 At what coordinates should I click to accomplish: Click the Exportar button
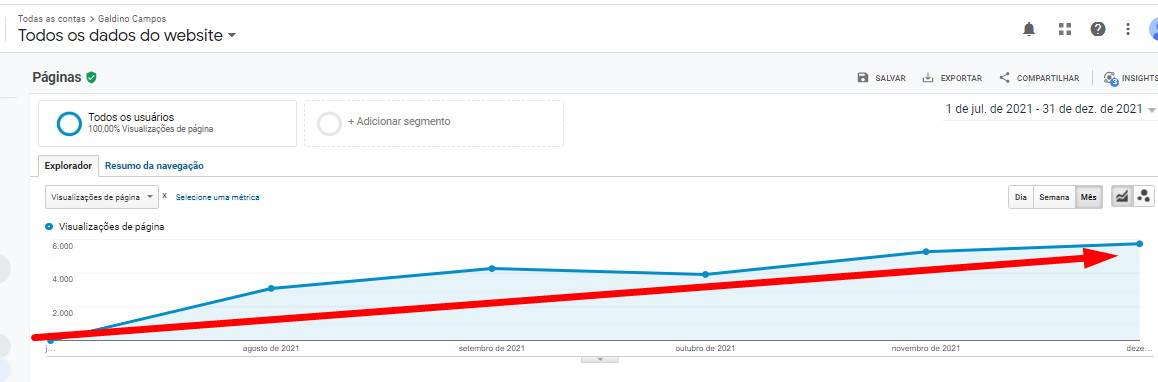click(952, 78)
